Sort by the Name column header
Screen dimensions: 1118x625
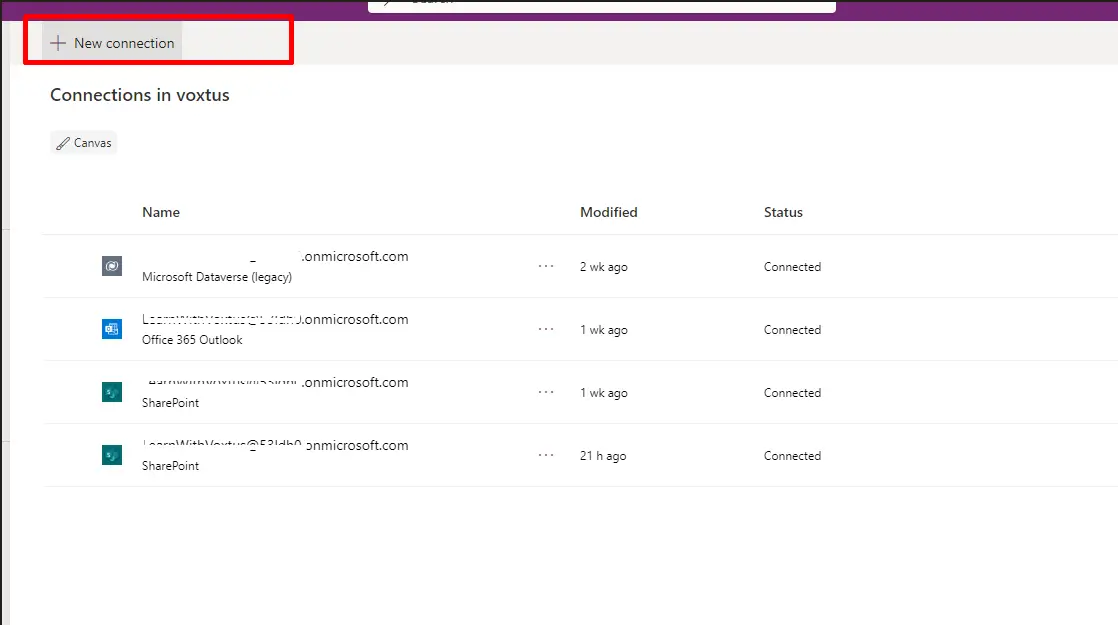(x=160, y=212)
